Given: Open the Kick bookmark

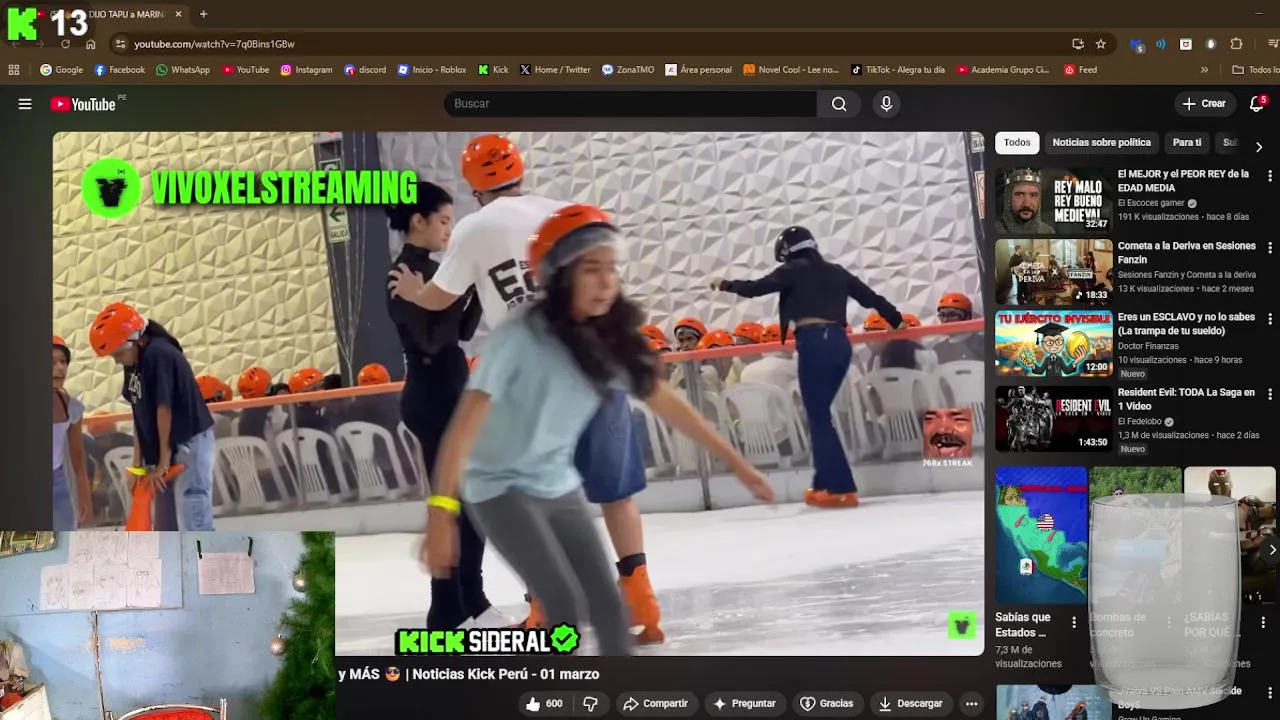Looking at the screenshot, I should pos(493,70).
